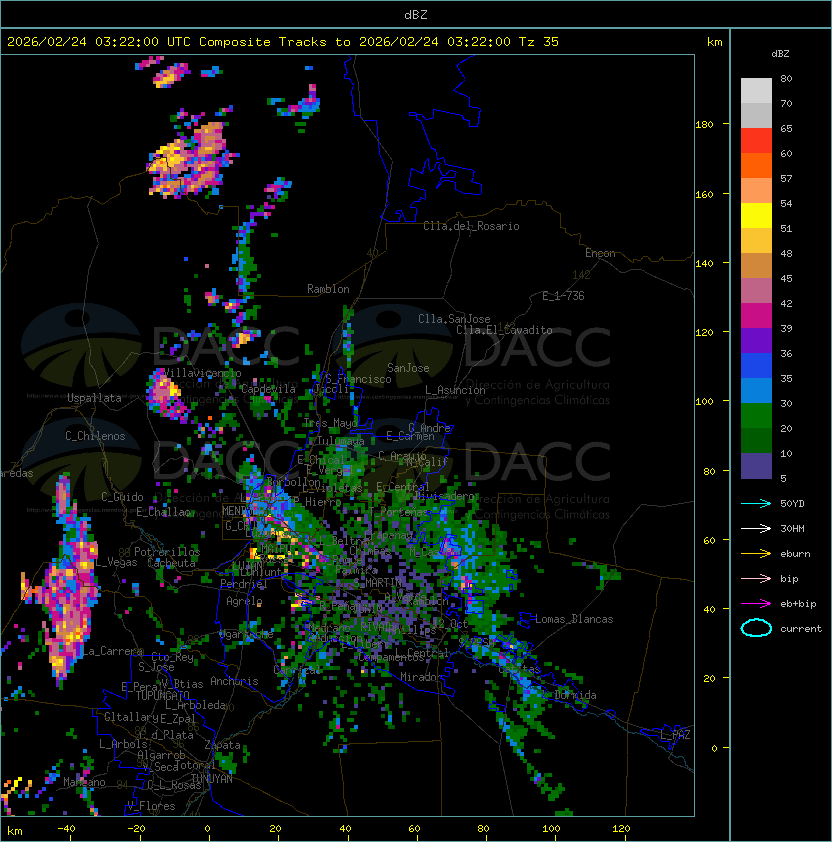
Task: Click the 'km' label at bottom left
Action: pos(15,831)
